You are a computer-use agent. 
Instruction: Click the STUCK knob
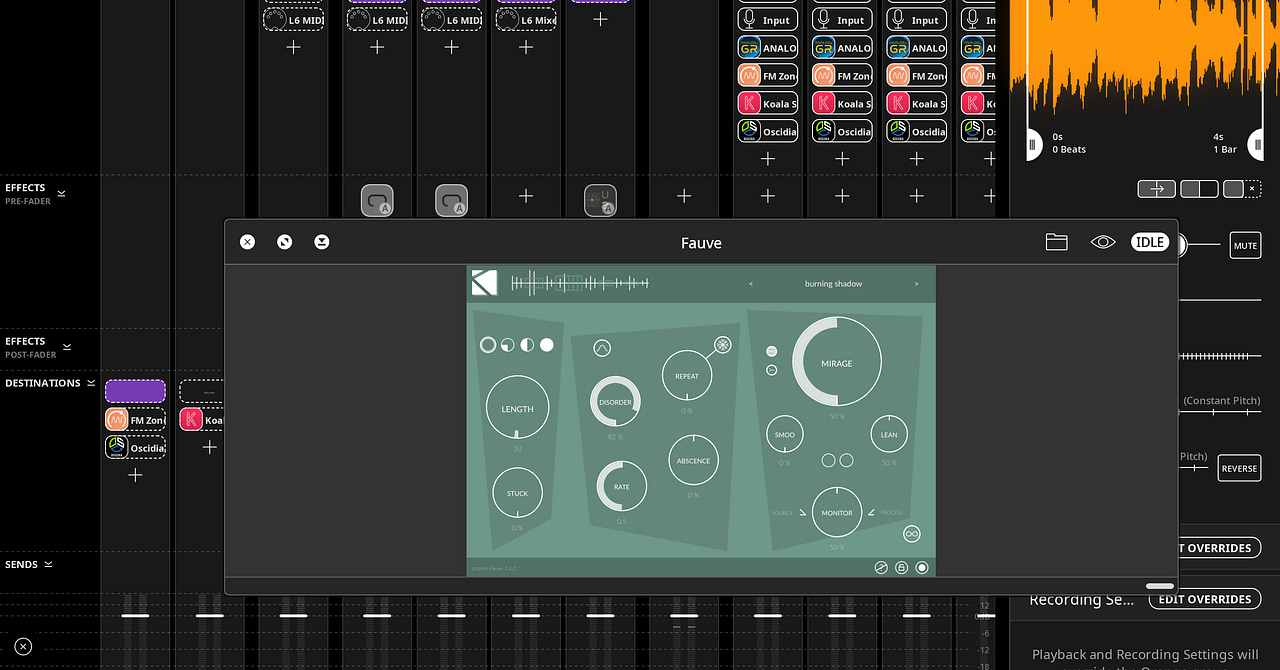point(517,493)
